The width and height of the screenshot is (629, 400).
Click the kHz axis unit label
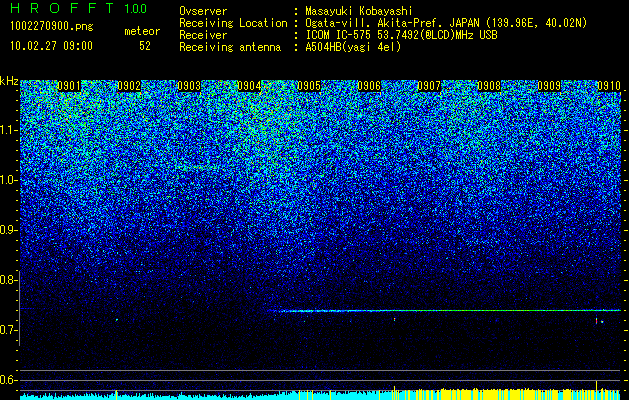coord(9,81)
